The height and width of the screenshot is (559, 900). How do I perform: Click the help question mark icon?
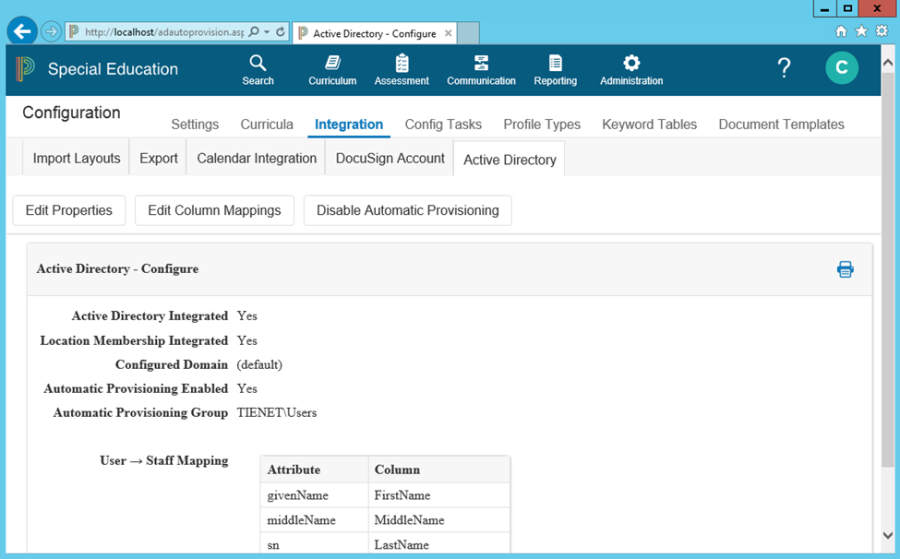click(x=784, y=68)
